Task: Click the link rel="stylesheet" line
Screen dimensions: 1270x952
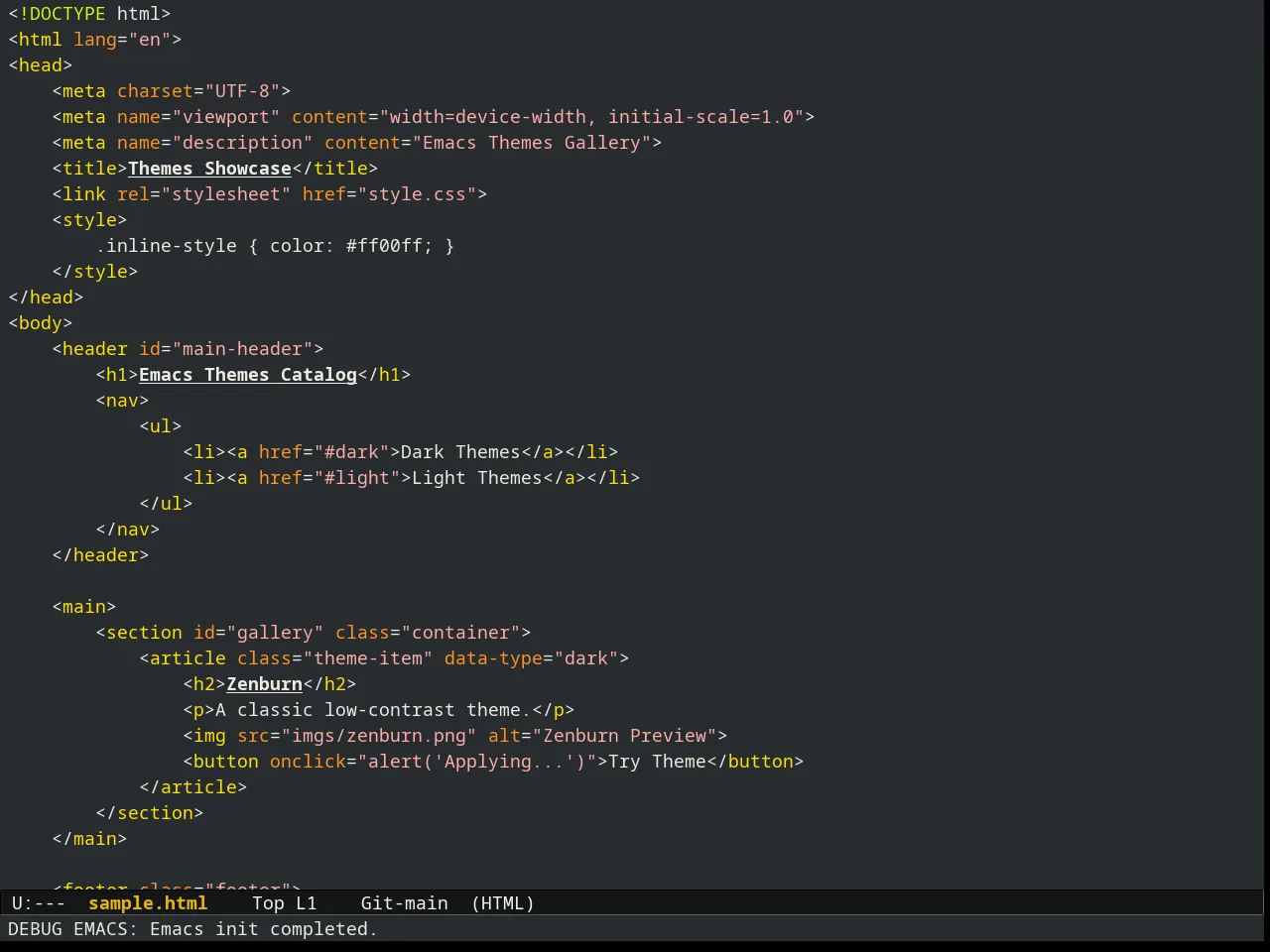Action: (270, 194)
